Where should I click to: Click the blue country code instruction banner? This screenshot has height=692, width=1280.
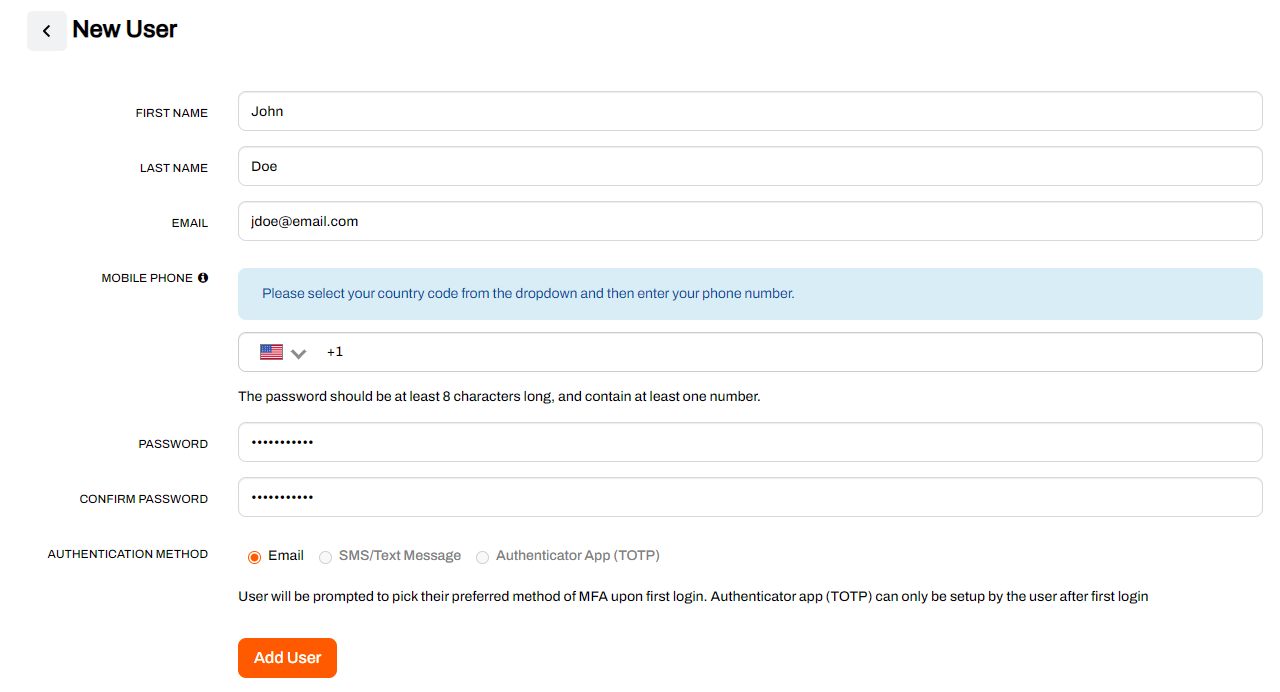click(750, 294)
